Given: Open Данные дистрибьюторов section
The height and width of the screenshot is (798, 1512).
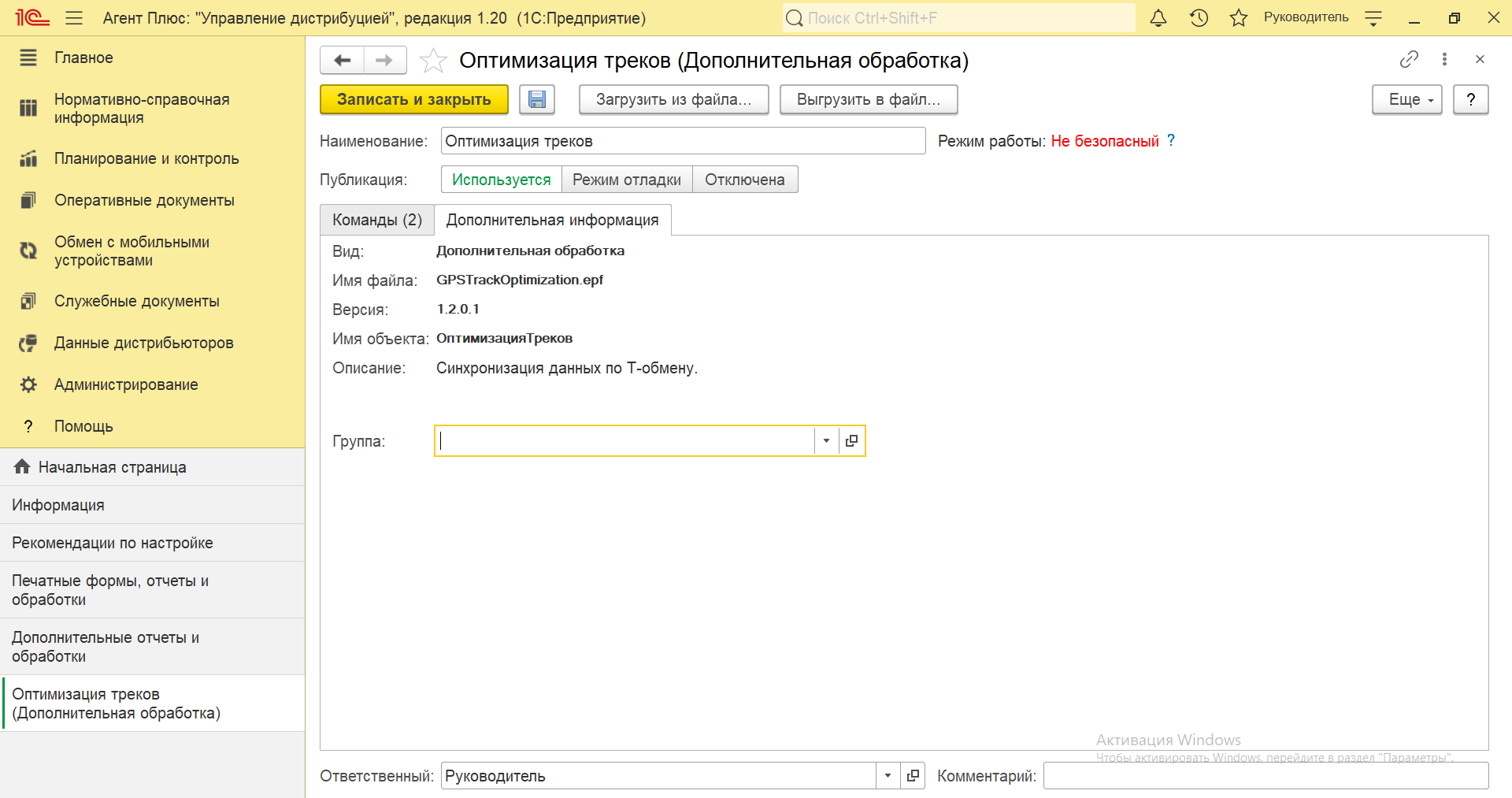Looking at the screenshot, I should coord(153,343).
